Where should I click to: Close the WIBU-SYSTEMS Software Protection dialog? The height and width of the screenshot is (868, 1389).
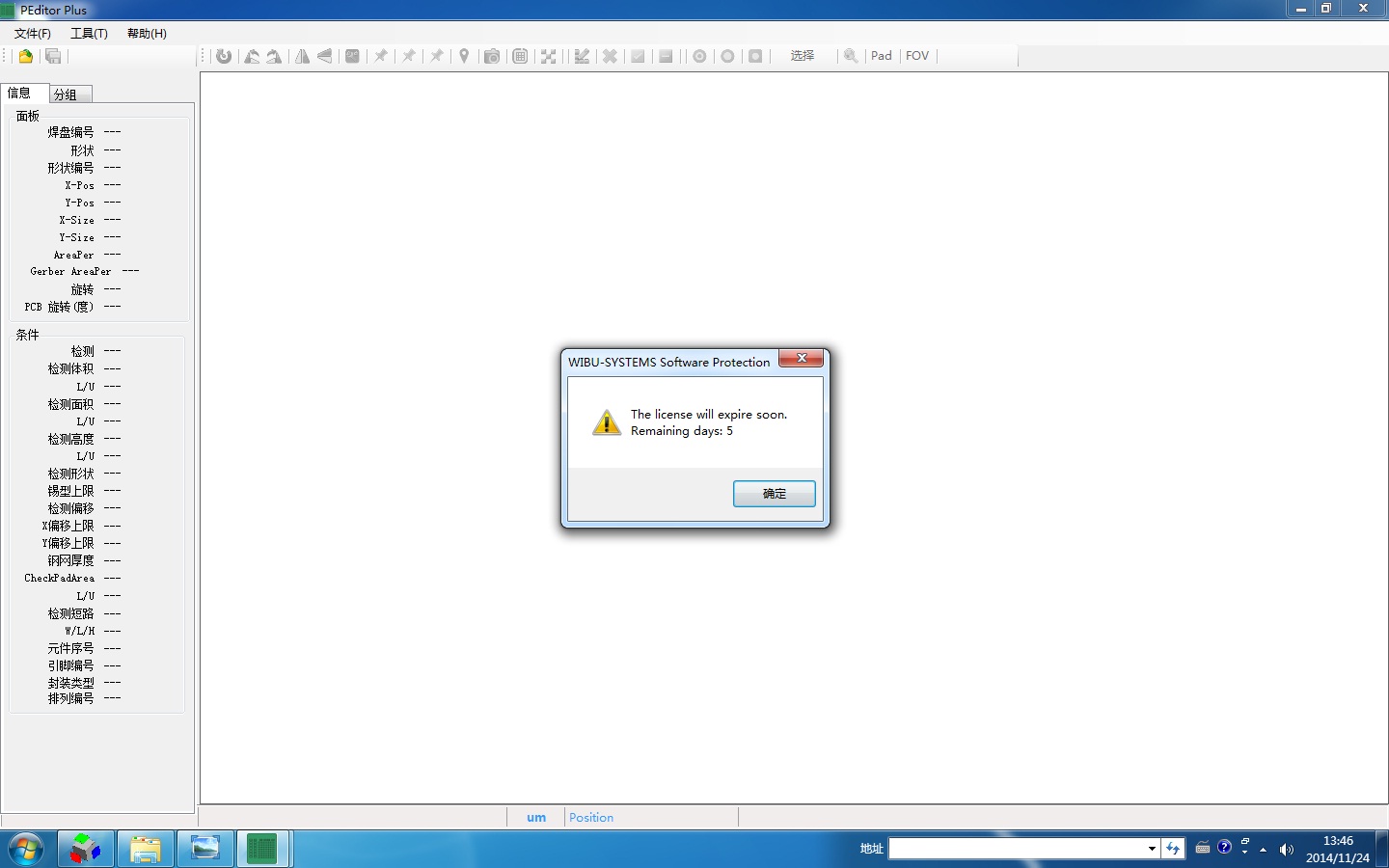801,359
